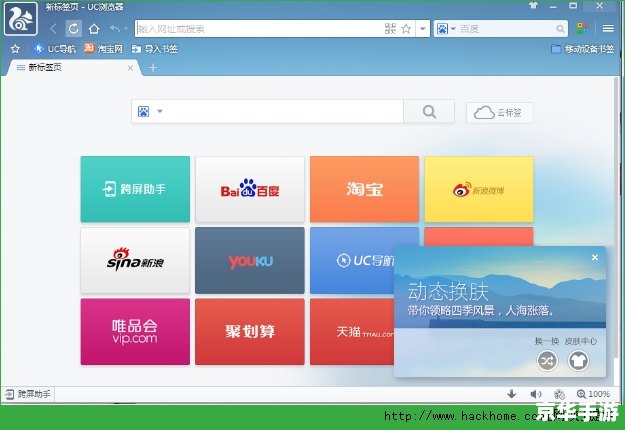This screenshot has height=430, width=625.
Task: Open the 唯品会 vip.com tile
Action: 135,331
